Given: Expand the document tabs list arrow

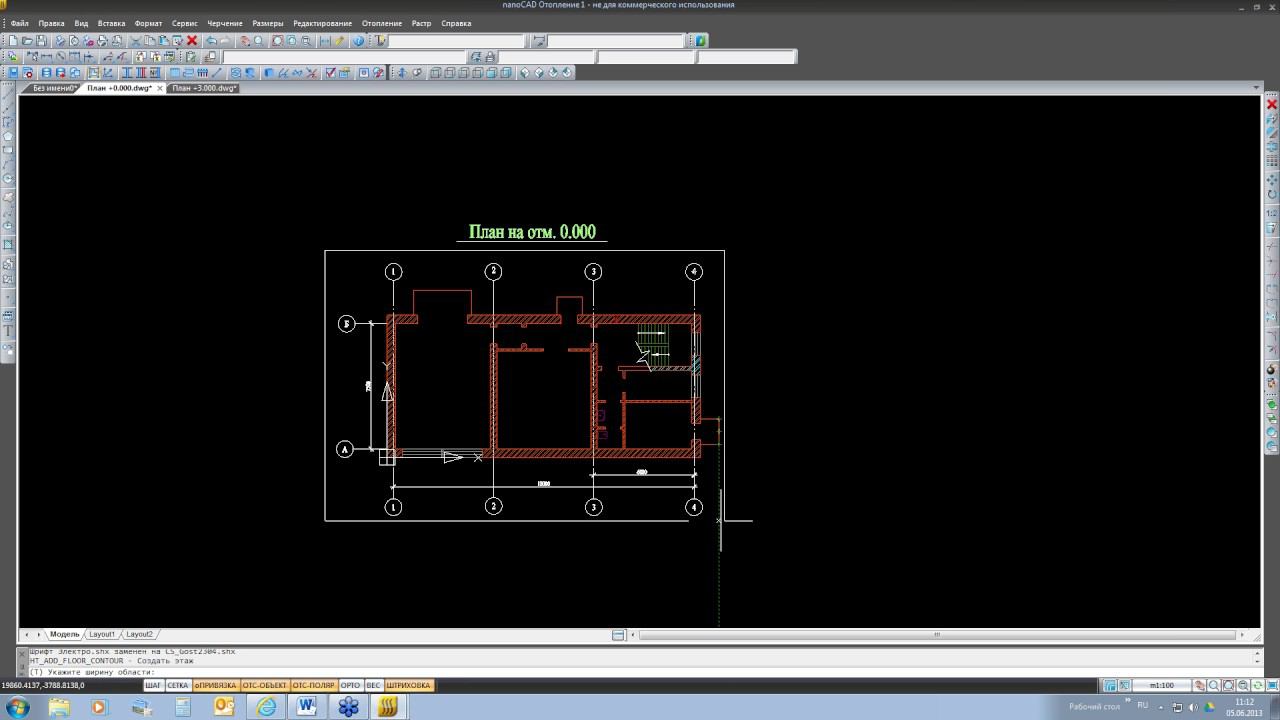Looking at the screenshot, I should [x=1256, y=88].
